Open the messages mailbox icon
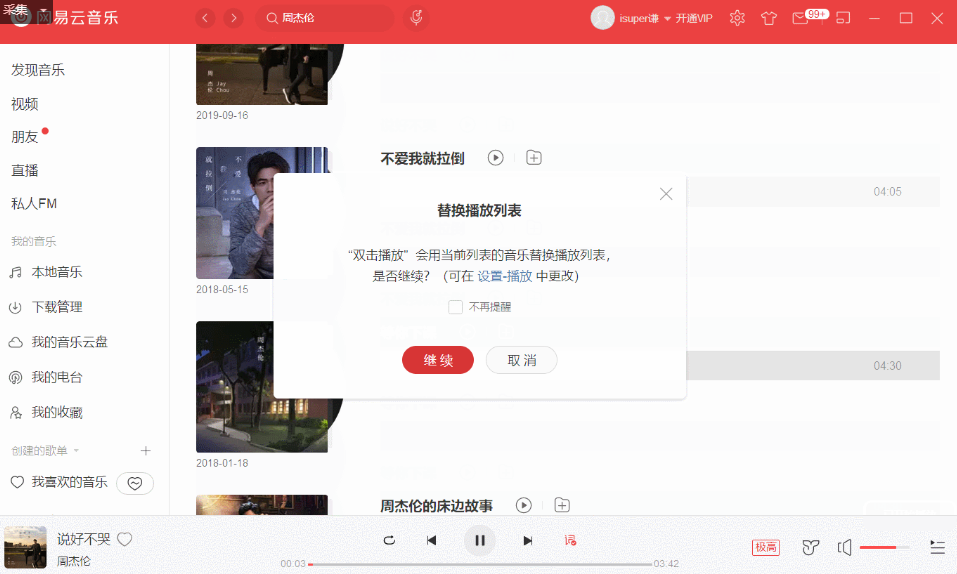This screenshot has width=957, height=574. (x=799, y=18)
